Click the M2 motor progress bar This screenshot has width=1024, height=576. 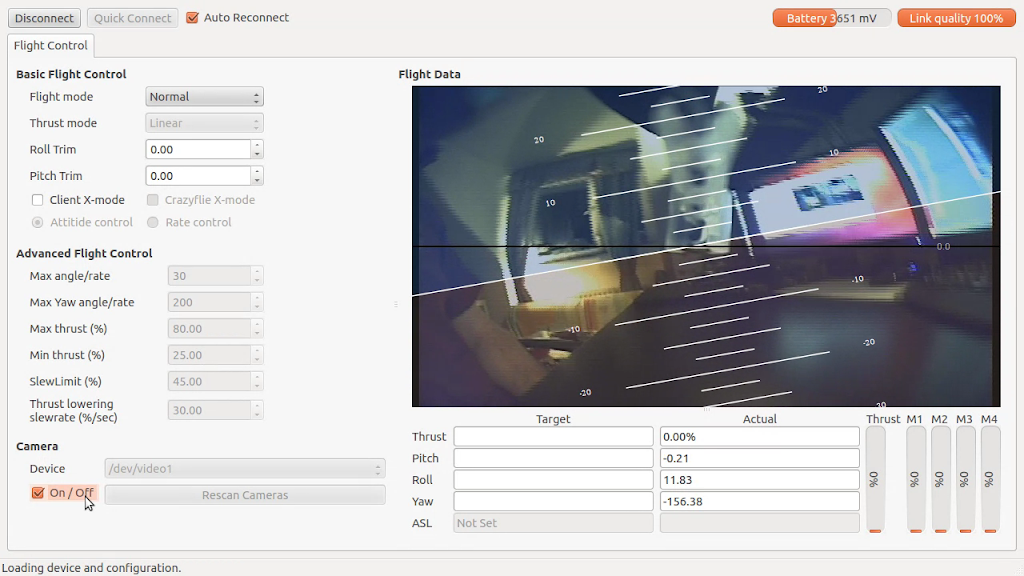click(940, 480)
